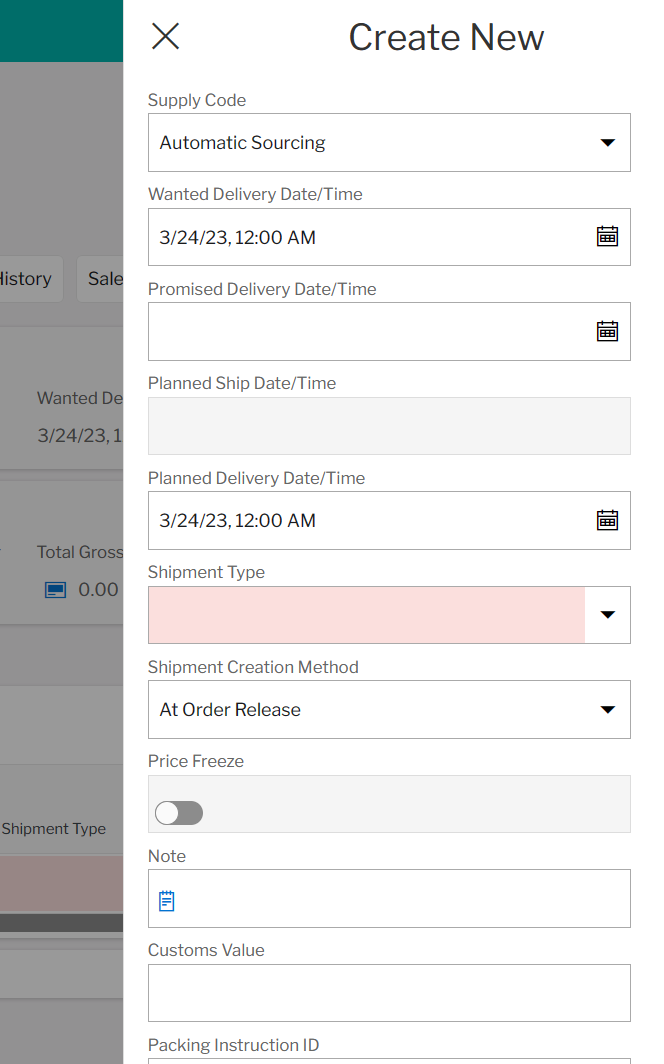Click the Note text field

pyautogui.click(x=389, y=898)
